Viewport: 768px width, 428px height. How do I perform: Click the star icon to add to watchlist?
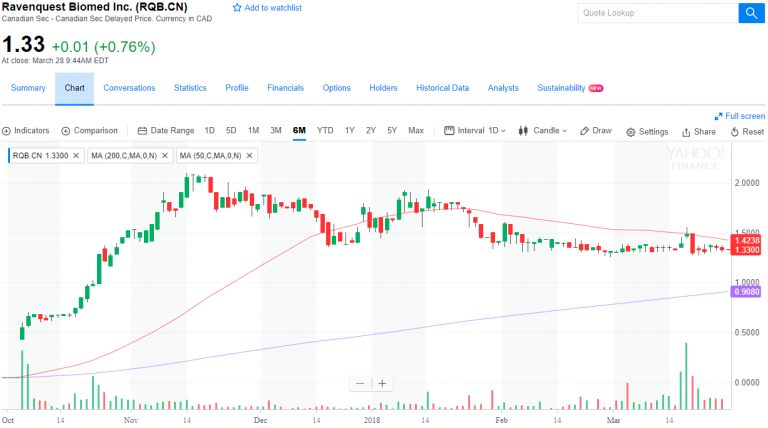237,8
